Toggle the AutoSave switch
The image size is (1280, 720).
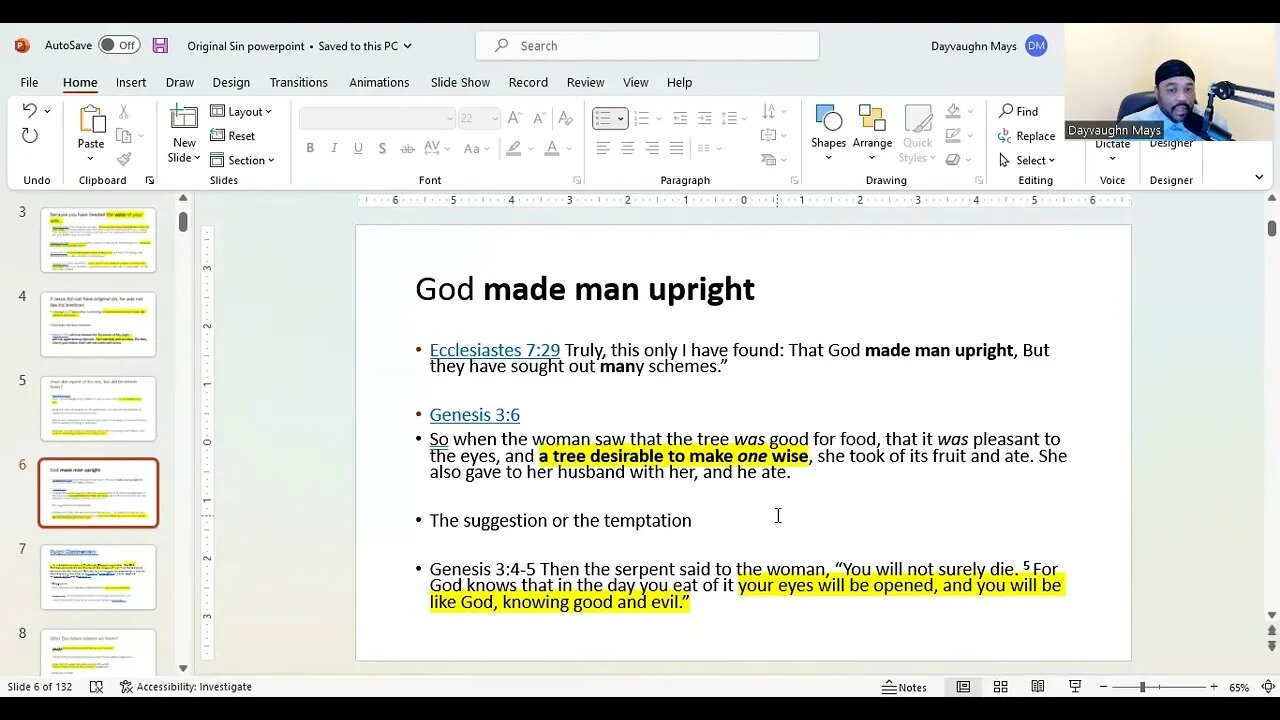point(119,46)
